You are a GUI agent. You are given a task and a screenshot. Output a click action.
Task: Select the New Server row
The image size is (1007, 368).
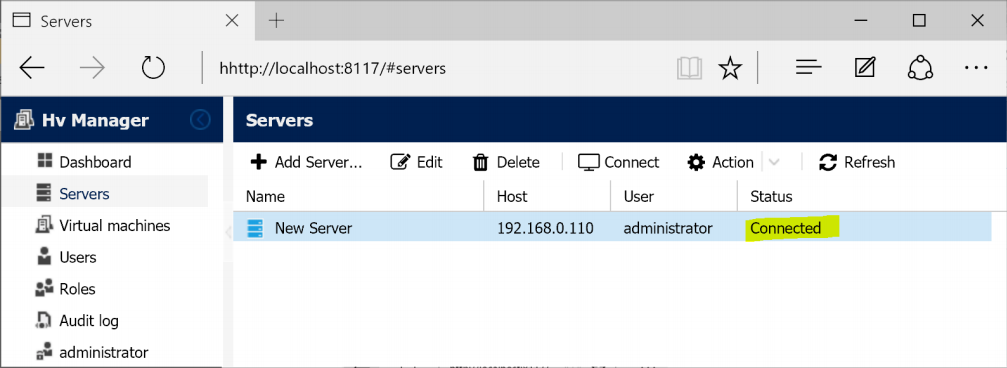pyautogui.click(x=611, y=227)
